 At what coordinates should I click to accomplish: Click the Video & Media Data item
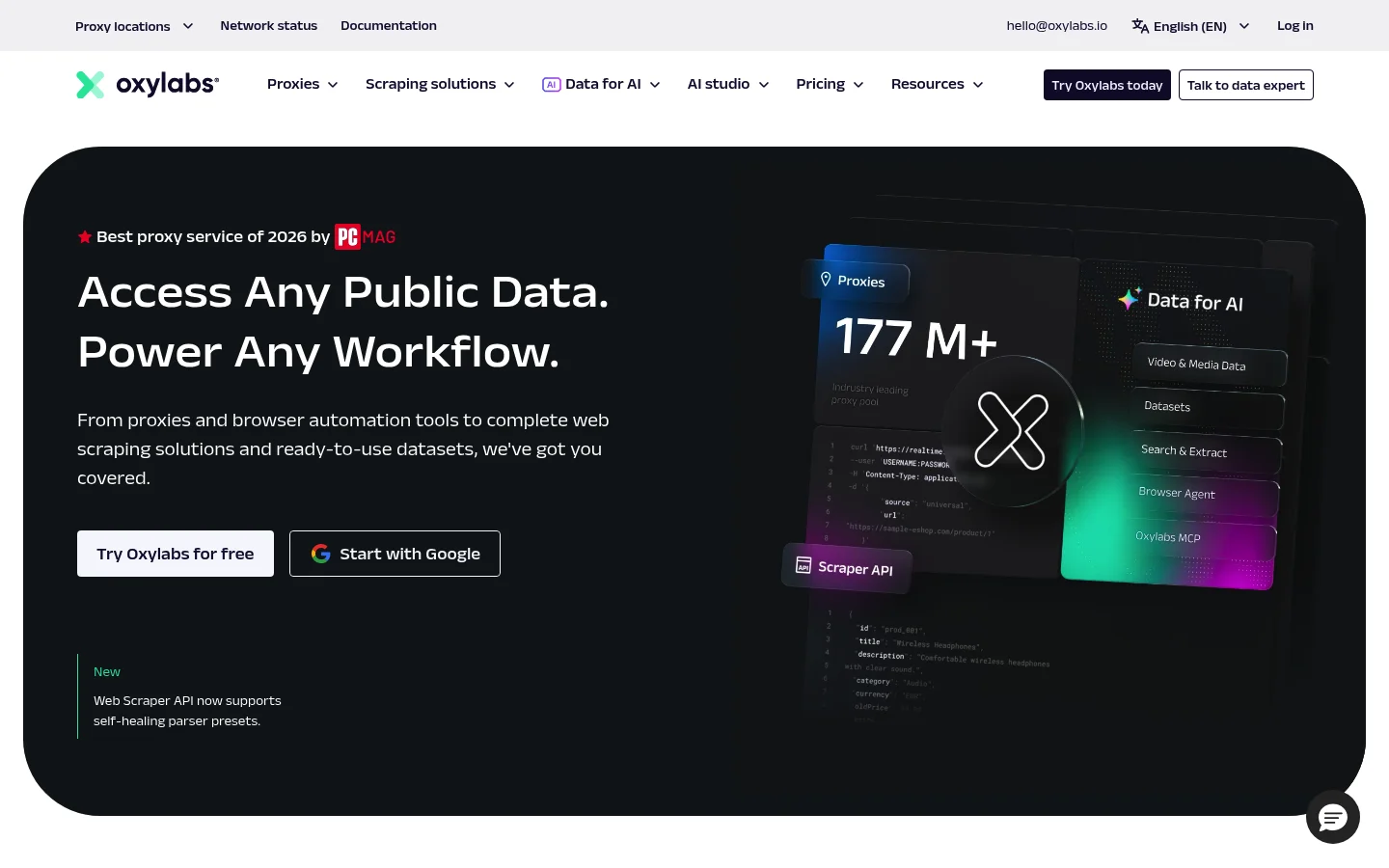(1210, 366)
